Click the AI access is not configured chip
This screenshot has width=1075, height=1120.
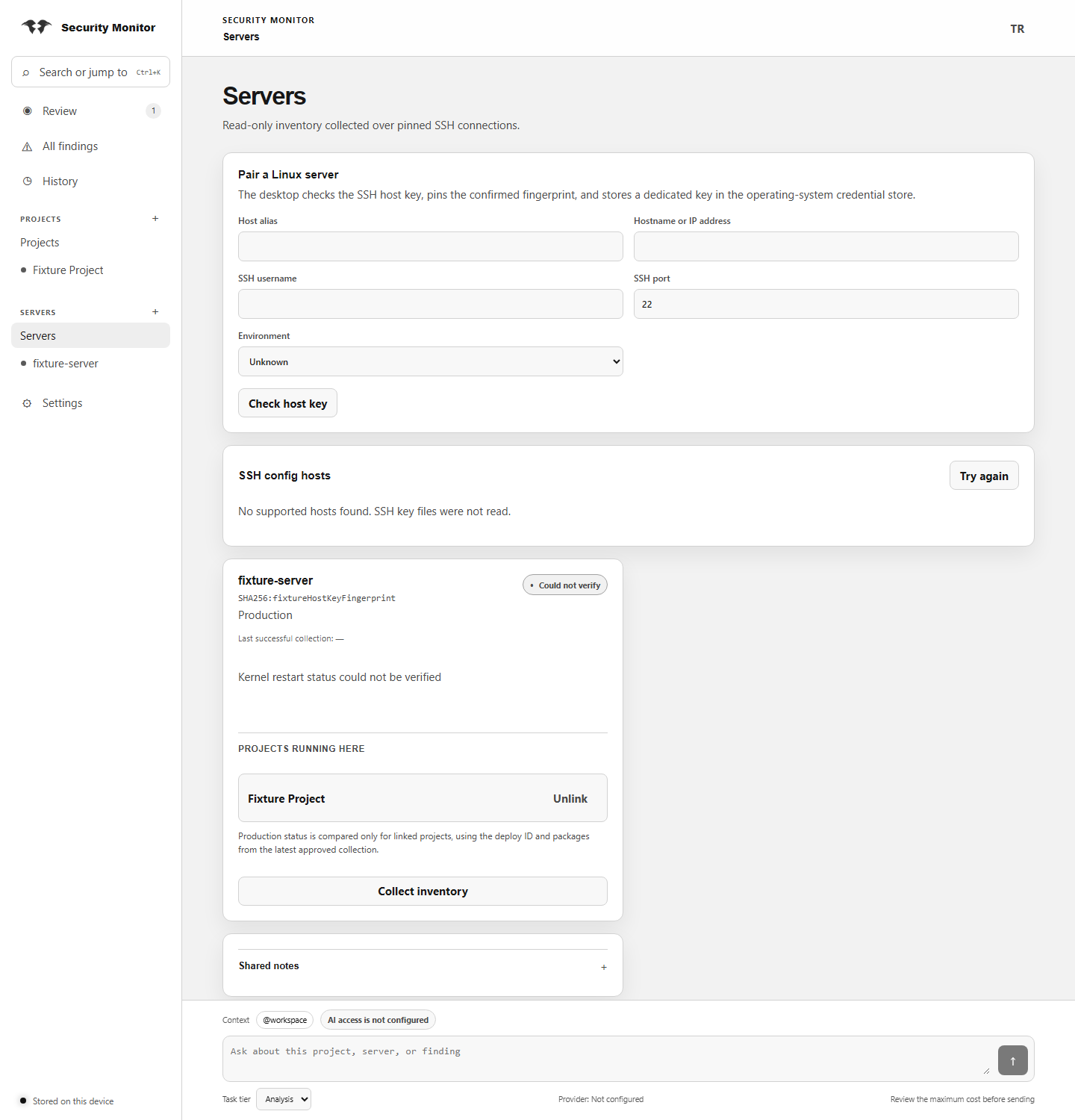click(378, 1020)
